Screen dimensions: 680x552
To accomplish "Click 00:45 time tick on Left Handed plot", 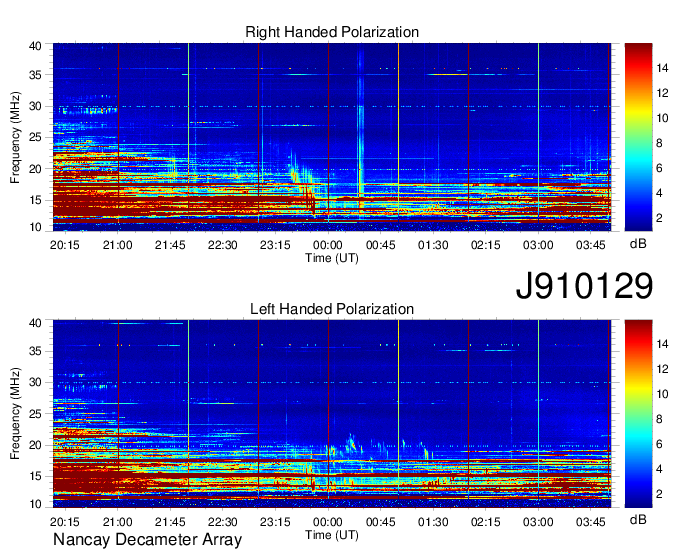I will point(380,522).
